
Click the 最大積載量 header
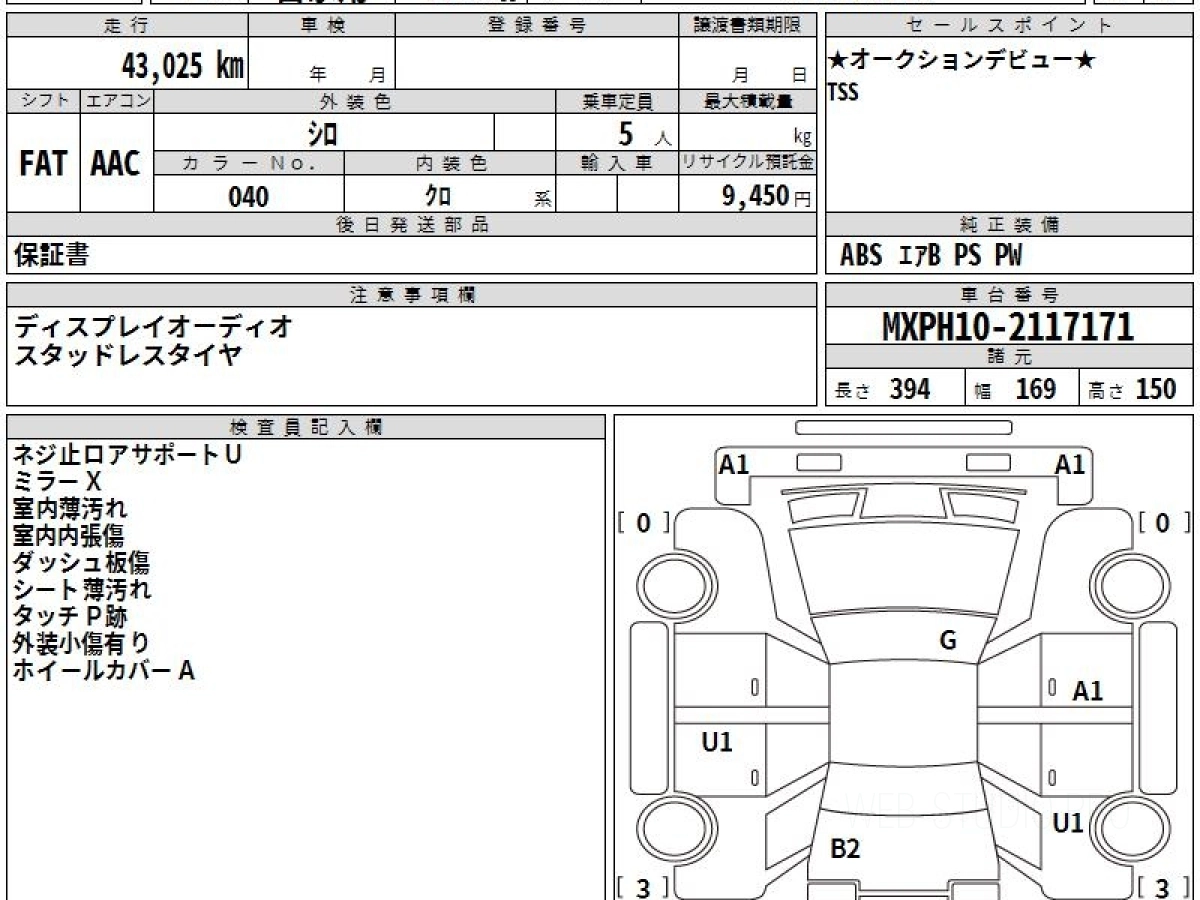coord(748,101)
